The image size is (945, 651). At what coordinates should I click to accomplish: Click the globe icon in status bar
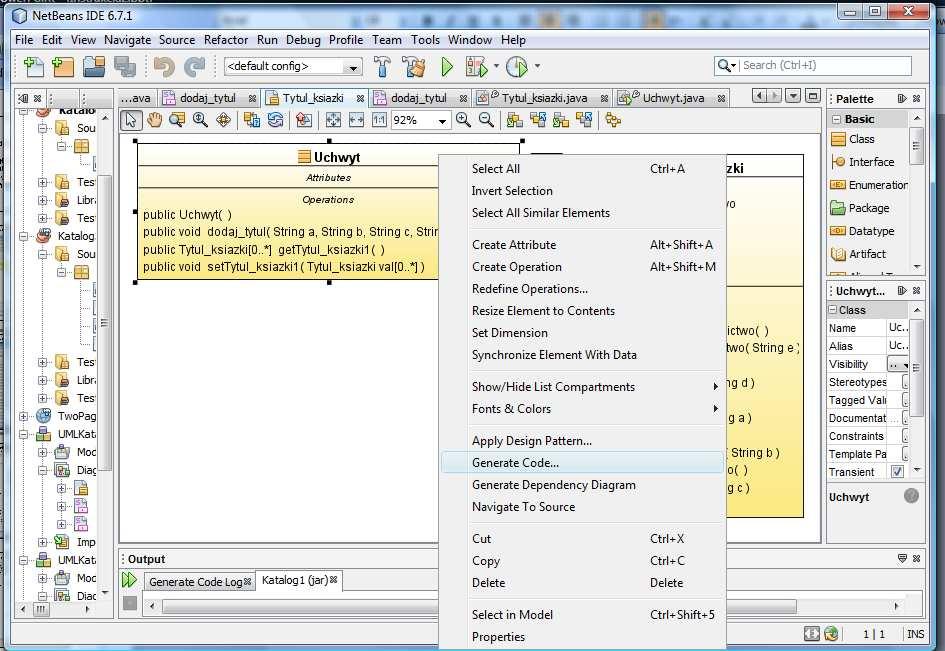831,634
